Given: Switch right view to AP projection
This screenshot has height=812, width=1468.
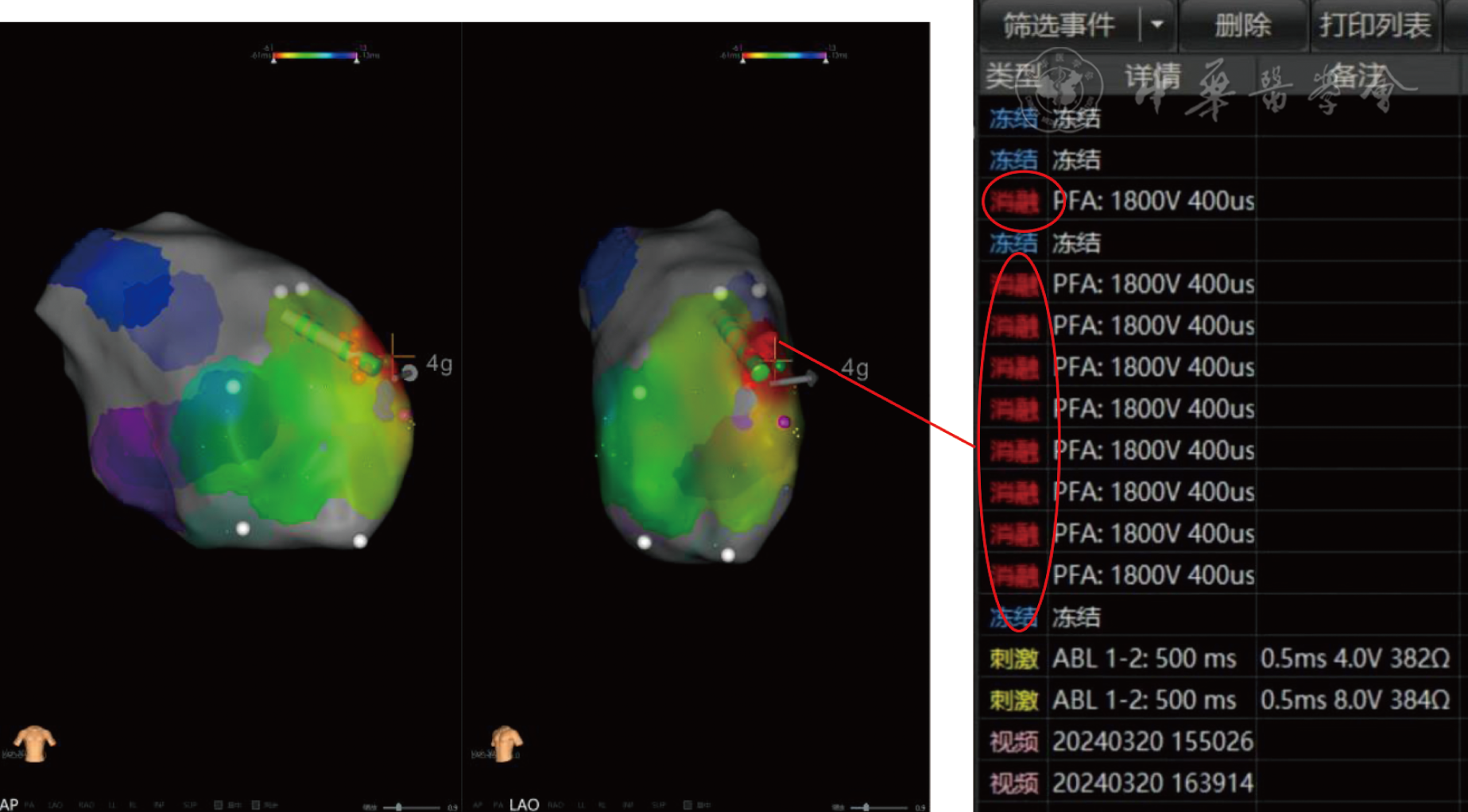Looking at the screenshot, I should pos(477,805).
